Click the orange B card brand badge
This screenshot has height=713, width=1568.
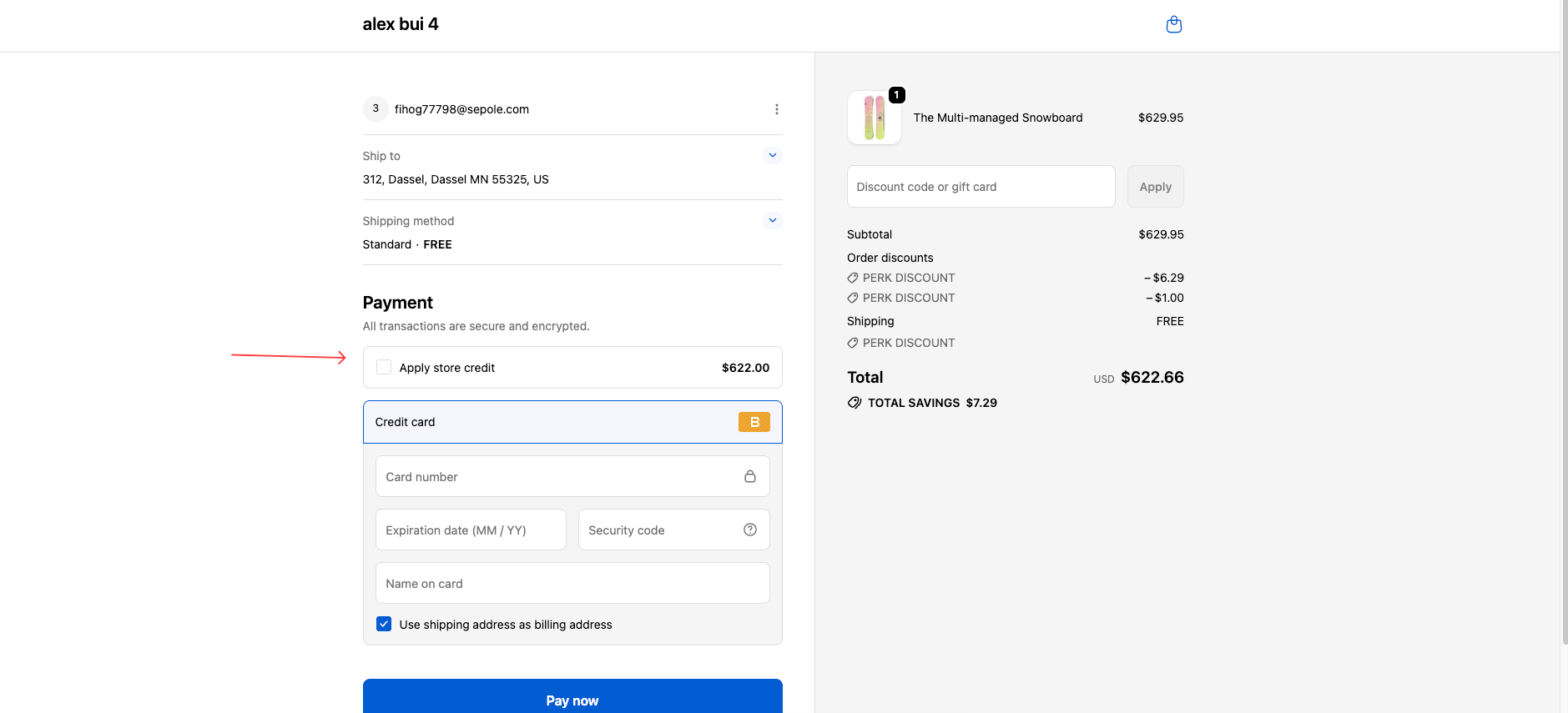pos(754,422)
